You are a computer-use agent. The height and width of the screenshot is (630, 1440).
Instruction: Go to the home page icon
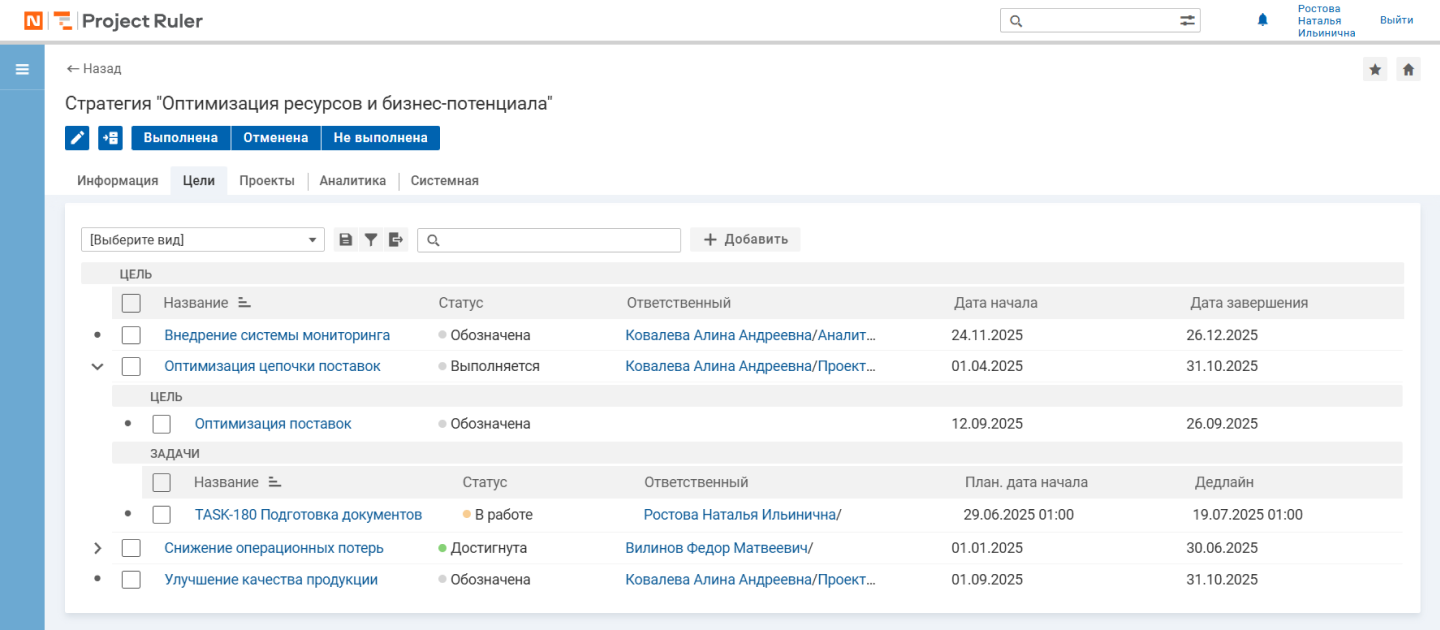coord(1408,69)
